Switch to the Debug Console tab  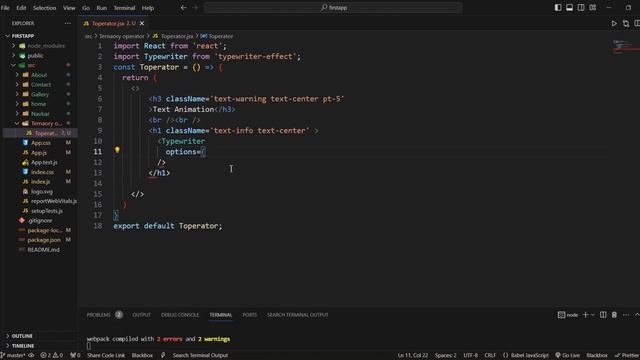coord(180,315)
